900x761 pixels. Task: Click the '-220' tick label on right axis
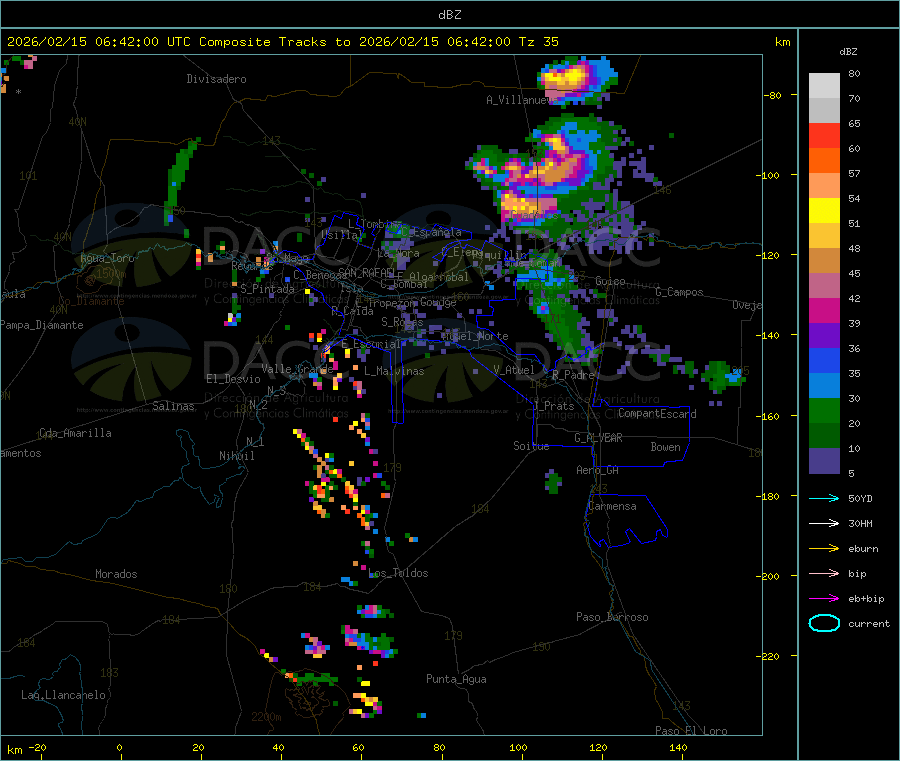(x=769, y=656)
